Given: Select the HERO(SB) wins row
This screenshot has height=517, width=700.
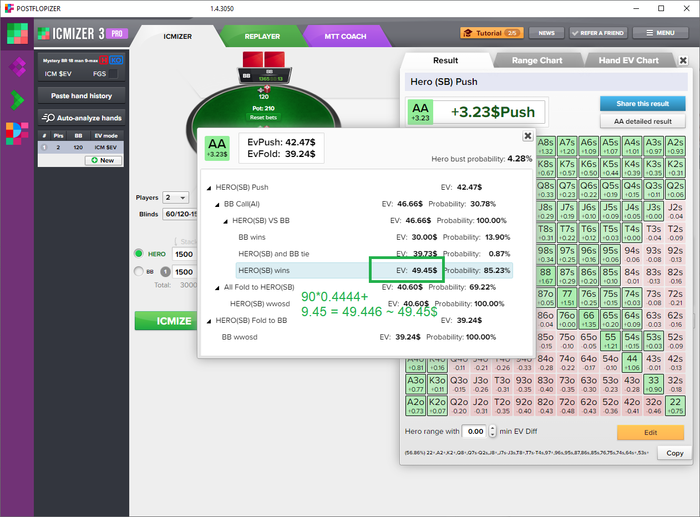Looking at the screenshot, I should (x=374, y=271).
